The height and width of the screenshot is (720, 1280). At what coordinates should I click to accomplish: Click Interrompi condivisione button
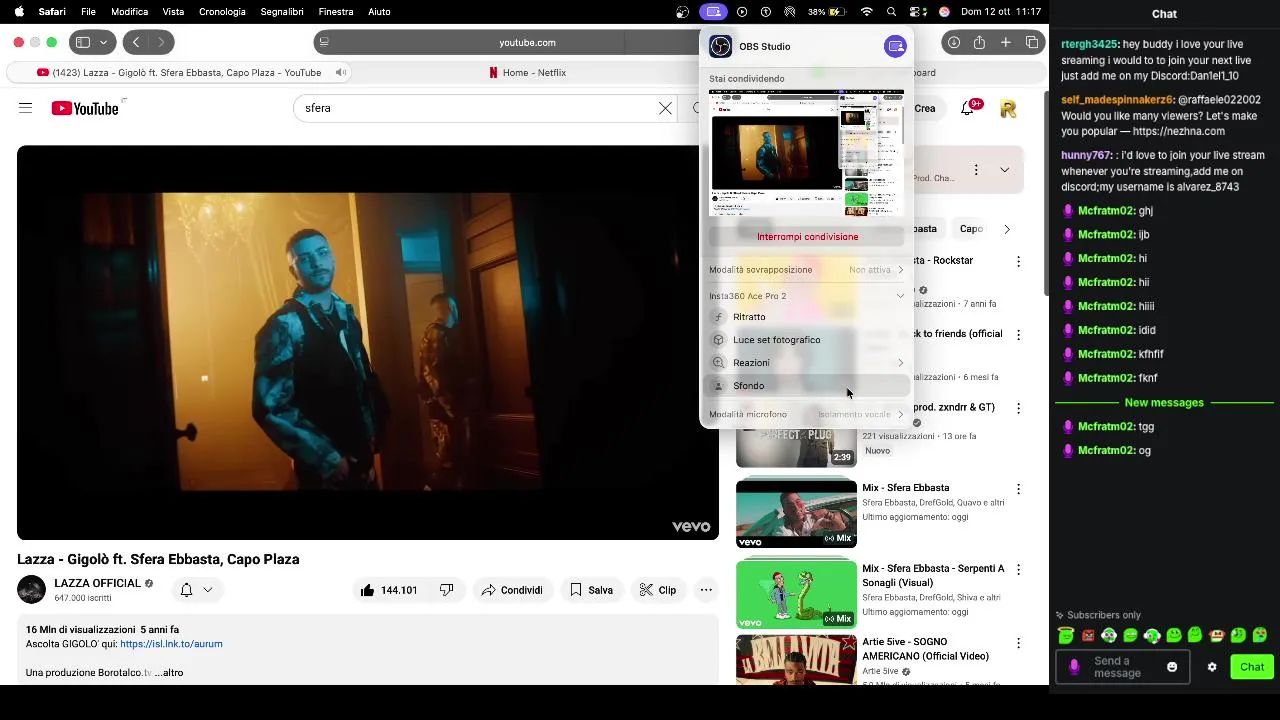807,237
